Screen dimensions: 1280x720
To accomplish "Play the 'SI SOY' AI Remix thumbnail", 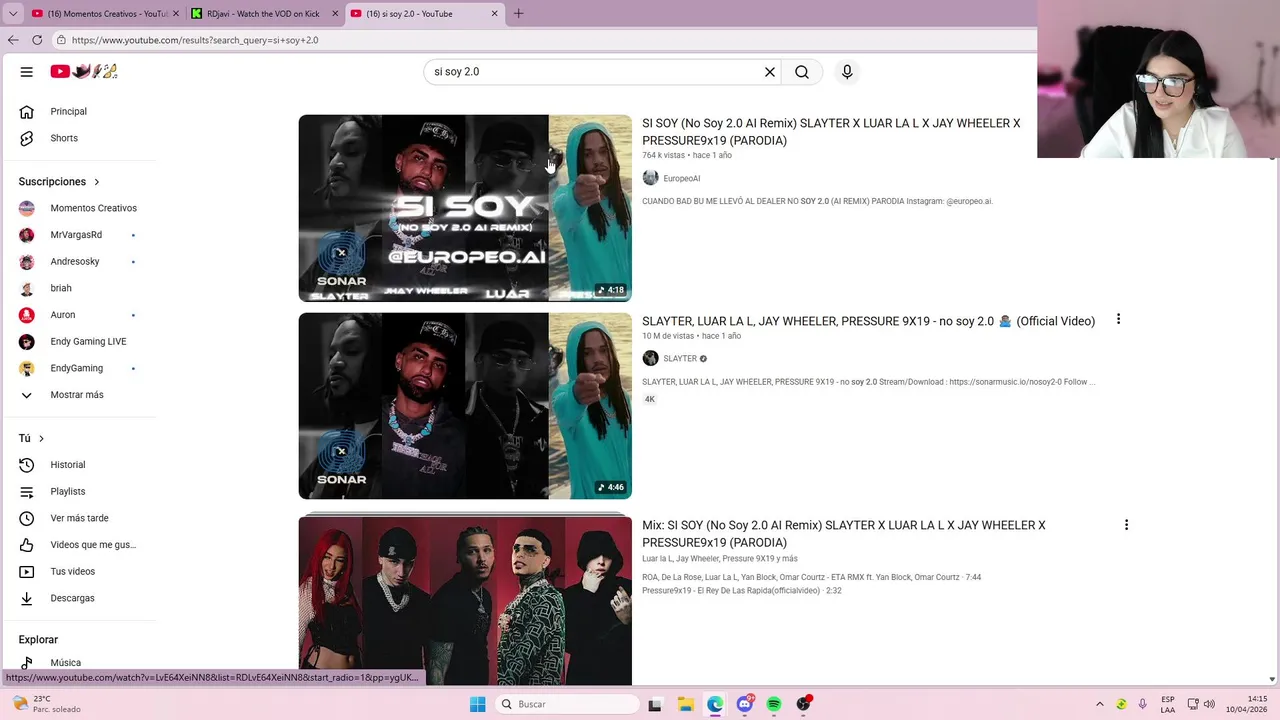I will click(x=465, y=208).
